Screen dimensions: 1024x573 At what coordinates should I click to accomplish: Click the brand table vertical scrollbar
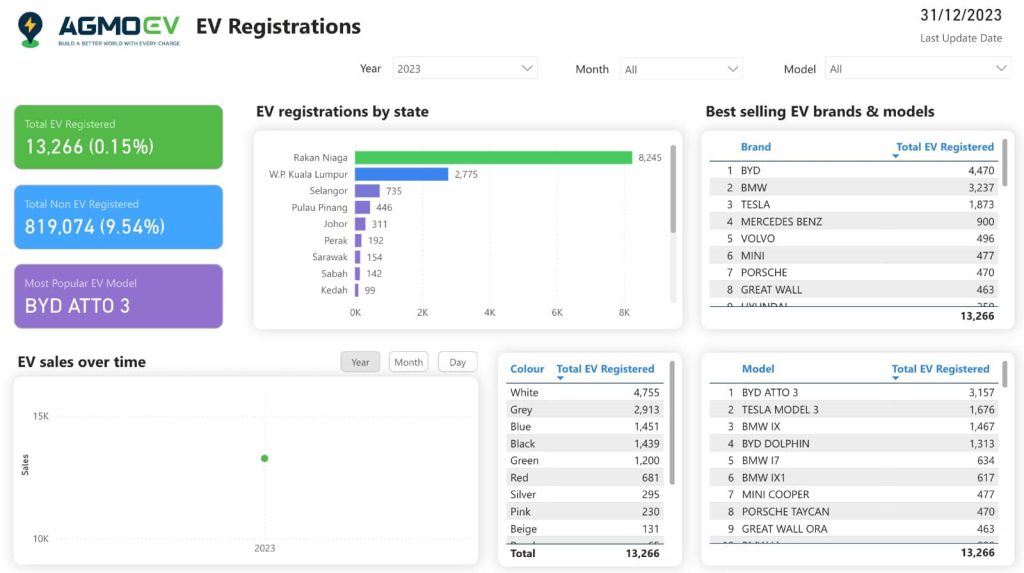coord(1004,175)
